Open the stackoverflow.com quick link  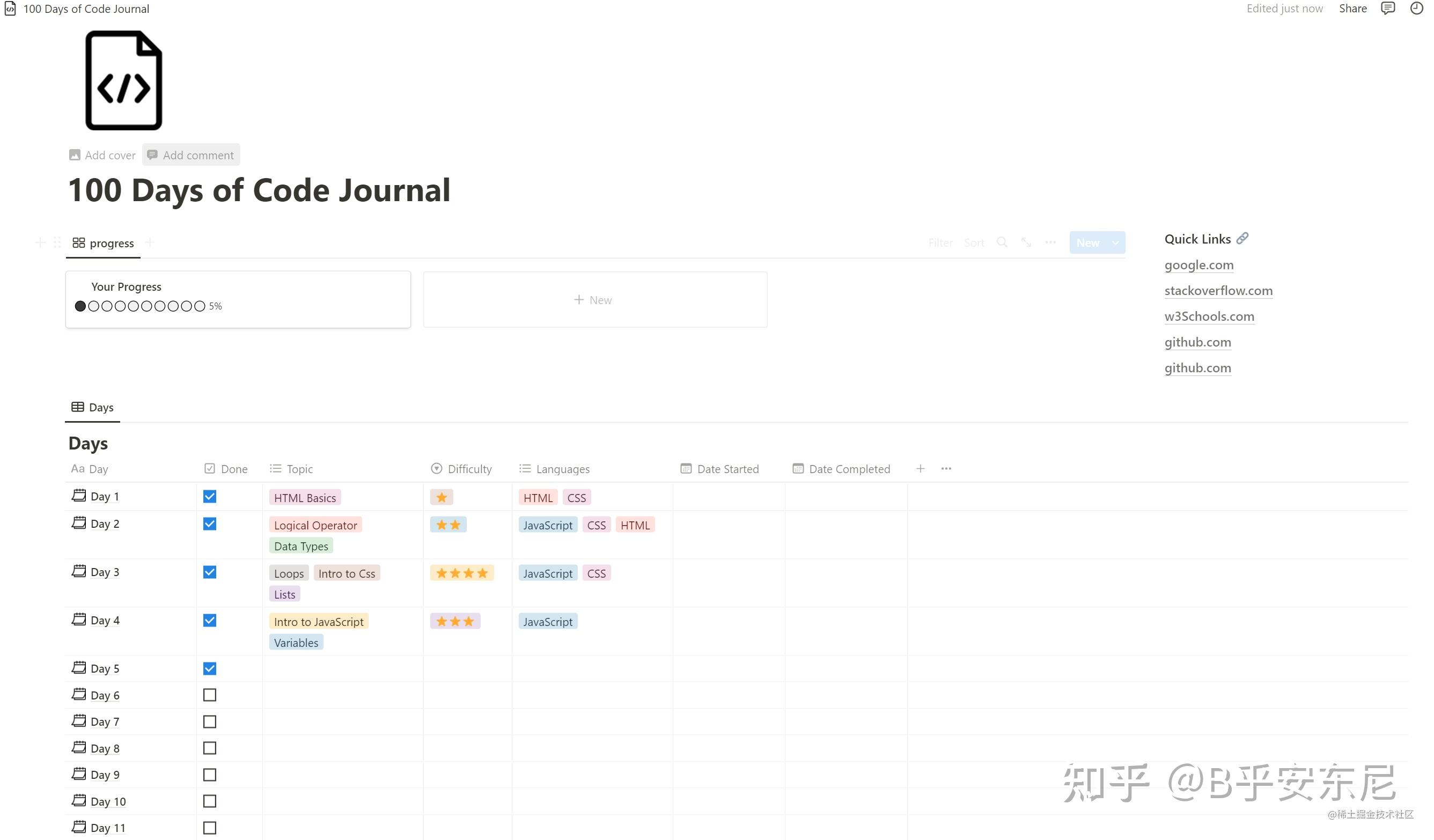(x=1218, y=290)
